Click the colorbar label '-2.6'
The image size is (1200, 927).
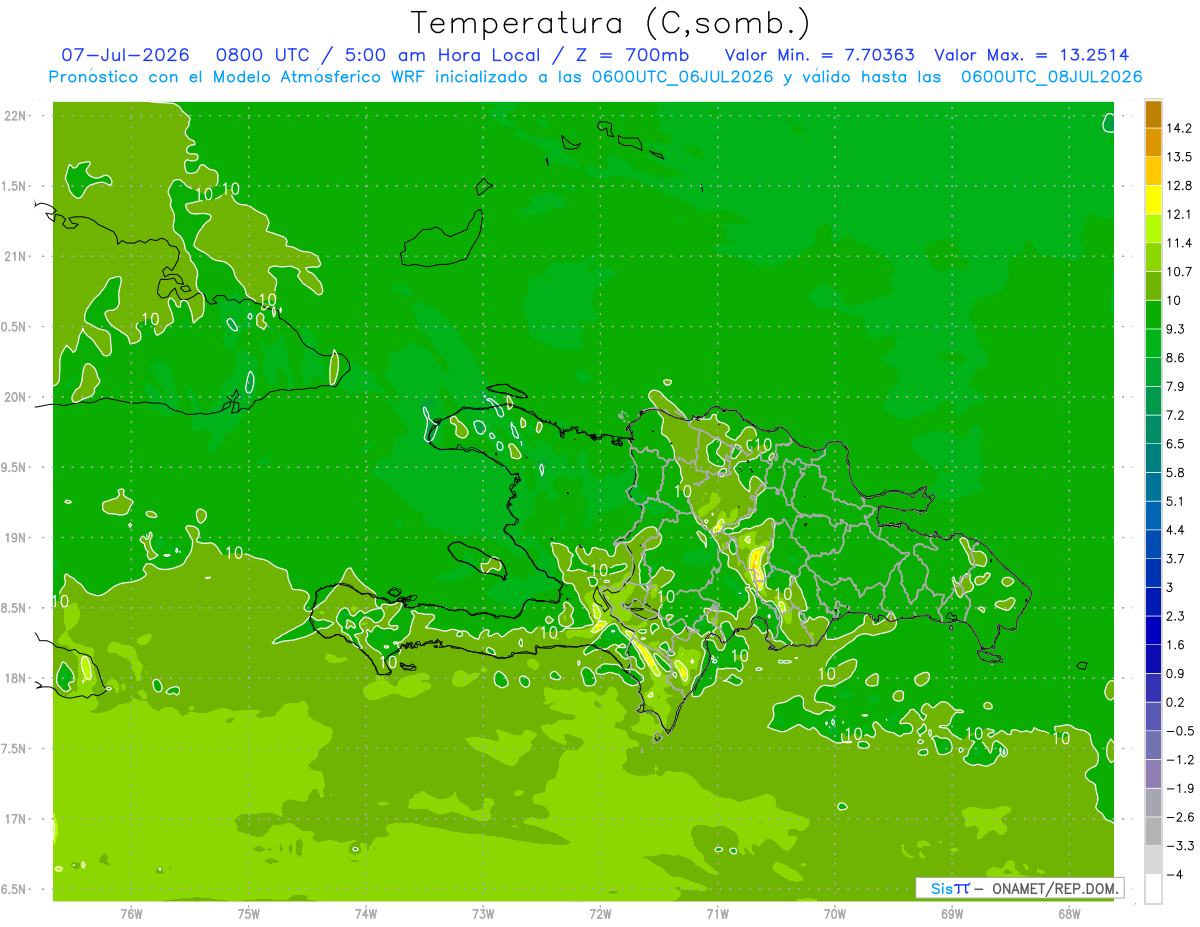(x=1180, y=817)
